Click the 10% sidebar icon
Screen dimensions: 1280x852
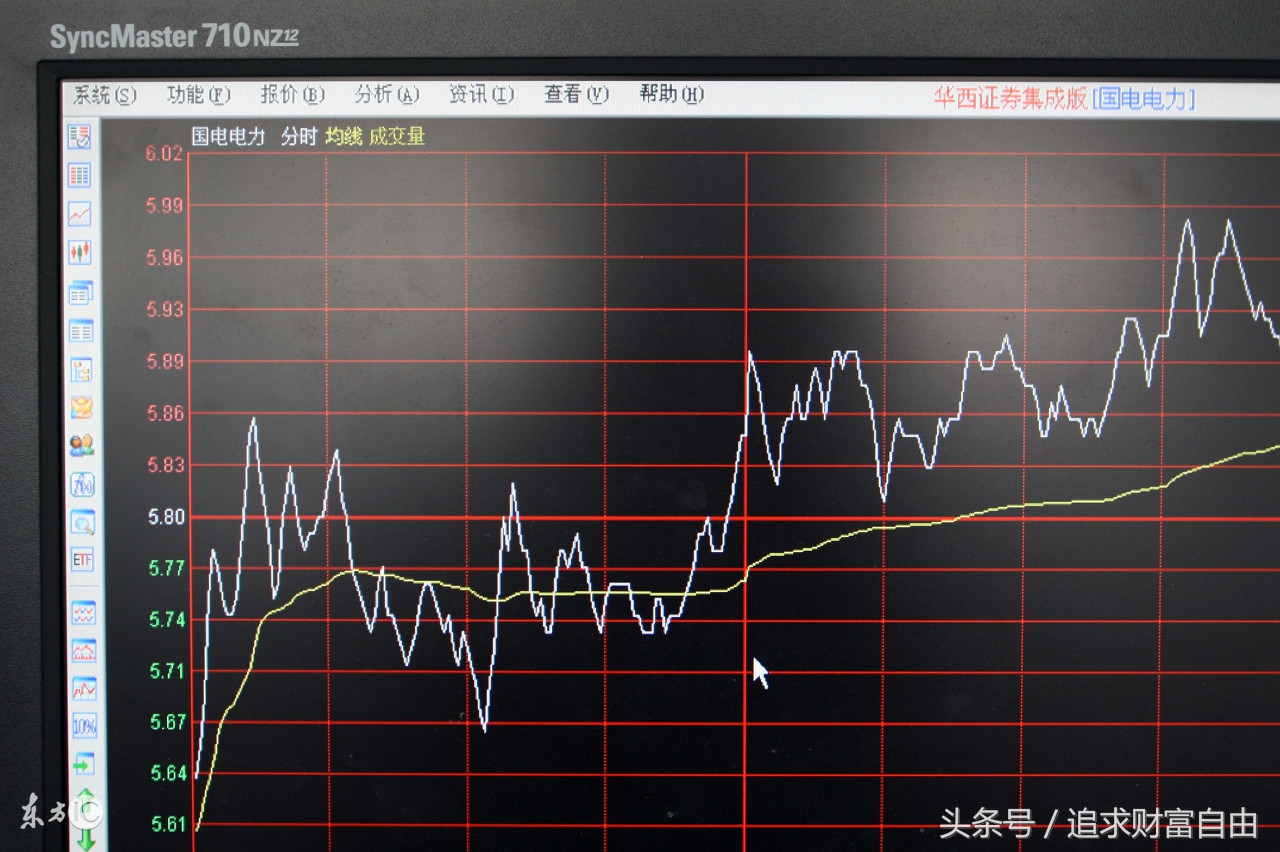point(84,726)
